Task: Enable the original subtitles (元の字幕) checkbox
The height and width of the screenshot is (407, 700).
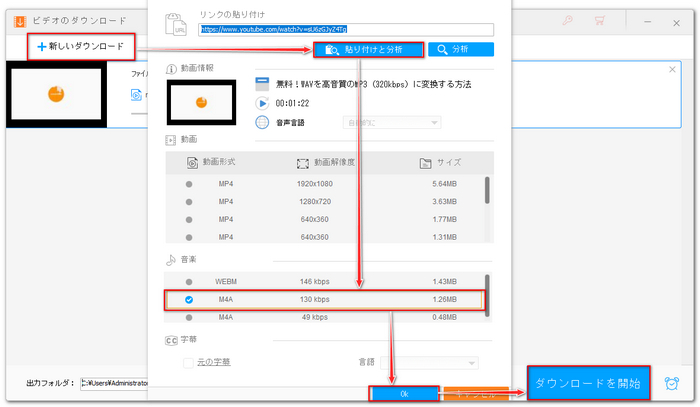Action: tap(188, 362)
